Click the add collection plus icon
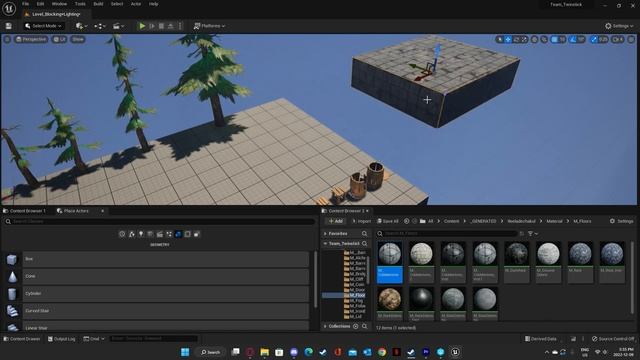 pyautogui.click(x=356, y=327)
